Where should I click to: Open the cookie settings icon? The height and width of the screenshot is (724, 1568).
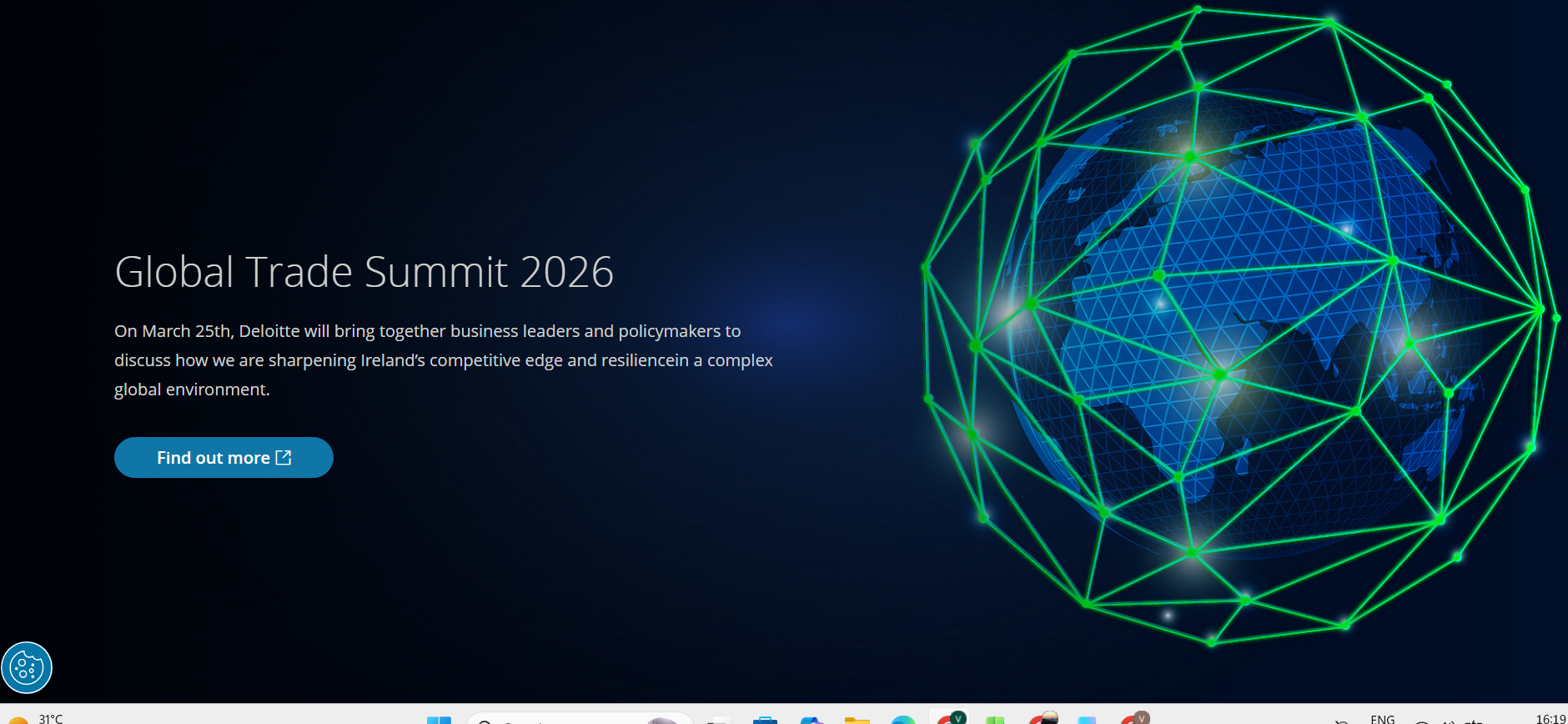[x=27, y=667]
